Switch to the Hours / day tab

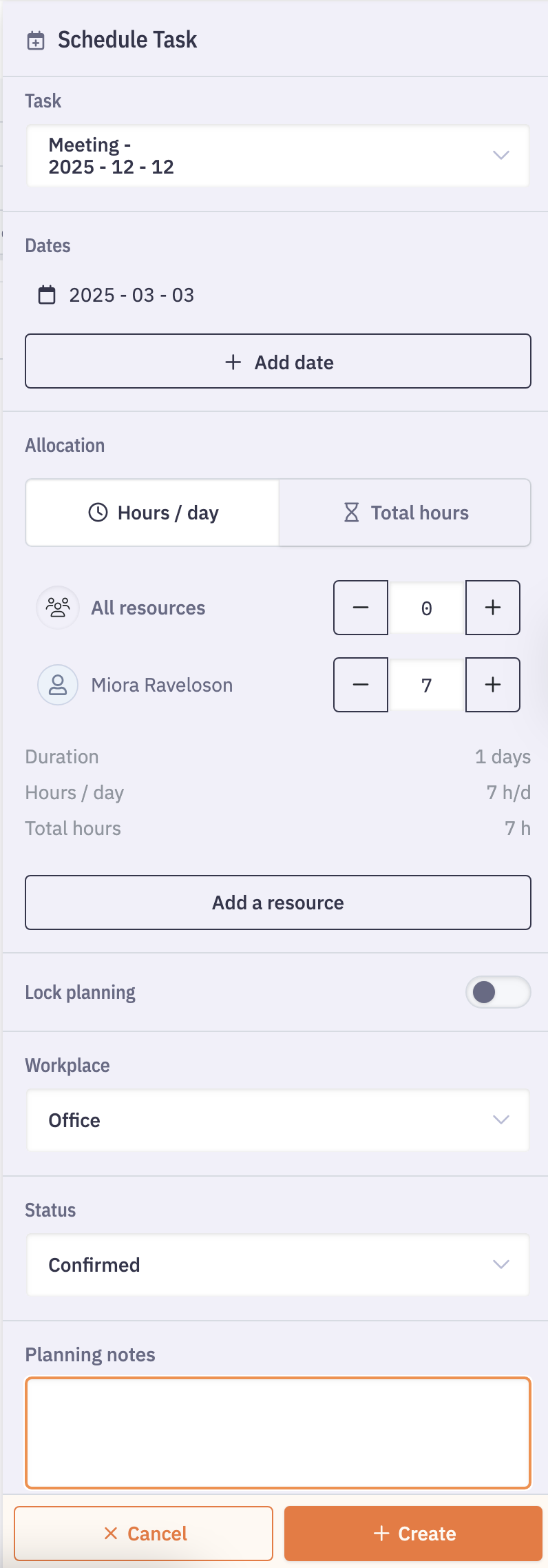(x=153, y=513)
